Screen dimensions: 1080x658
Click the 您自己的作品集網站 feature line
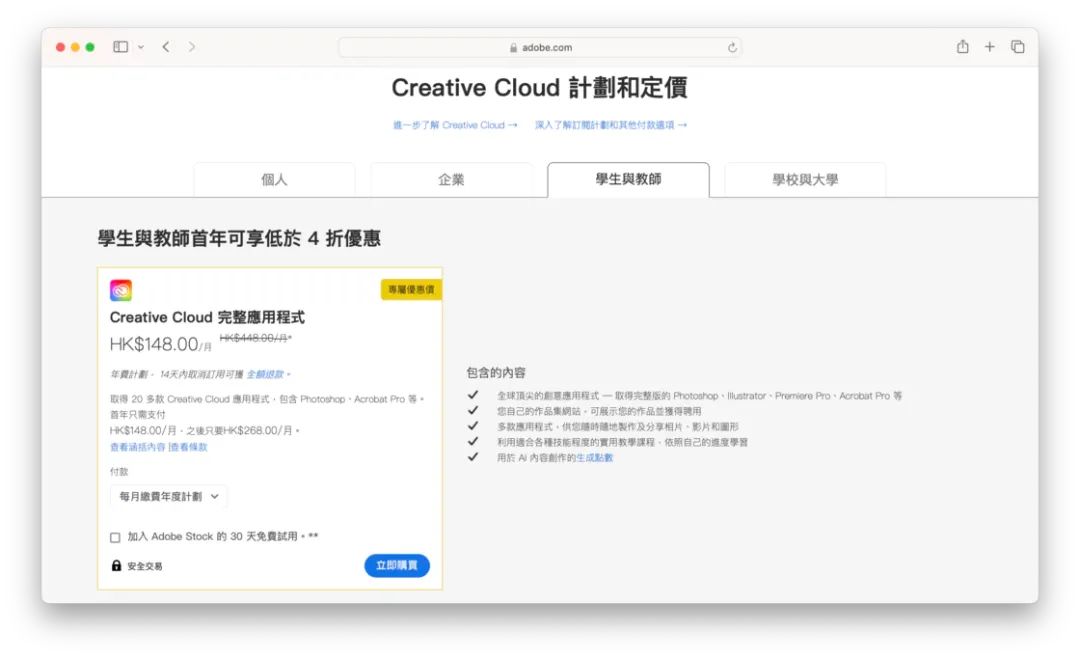599,411
